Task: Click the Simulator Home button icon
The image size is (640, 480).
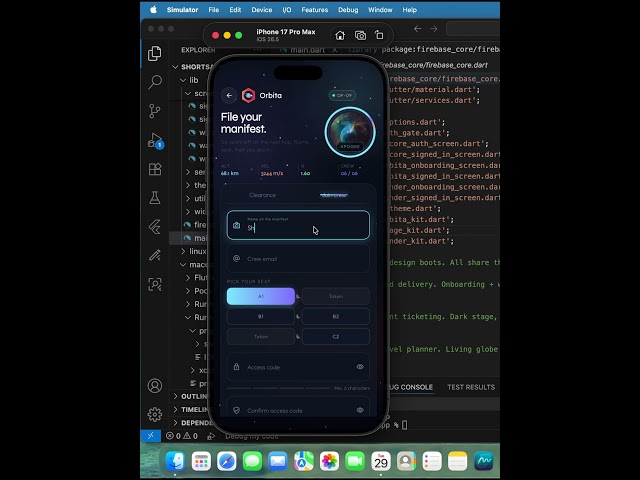Action: (x=340, y=36)
